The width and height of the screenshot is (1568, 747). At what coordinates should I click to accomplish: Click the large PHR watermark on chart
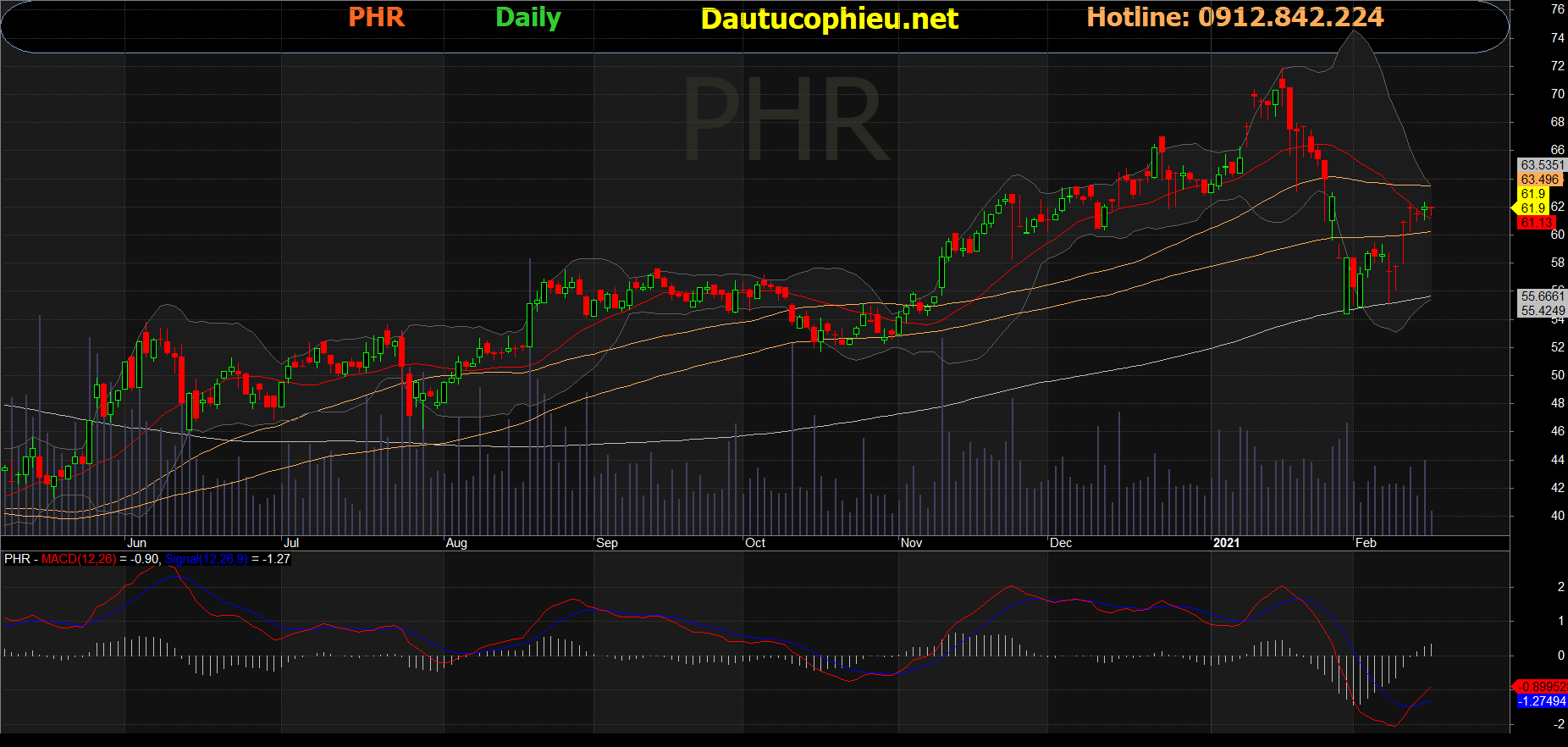(786, 119)
